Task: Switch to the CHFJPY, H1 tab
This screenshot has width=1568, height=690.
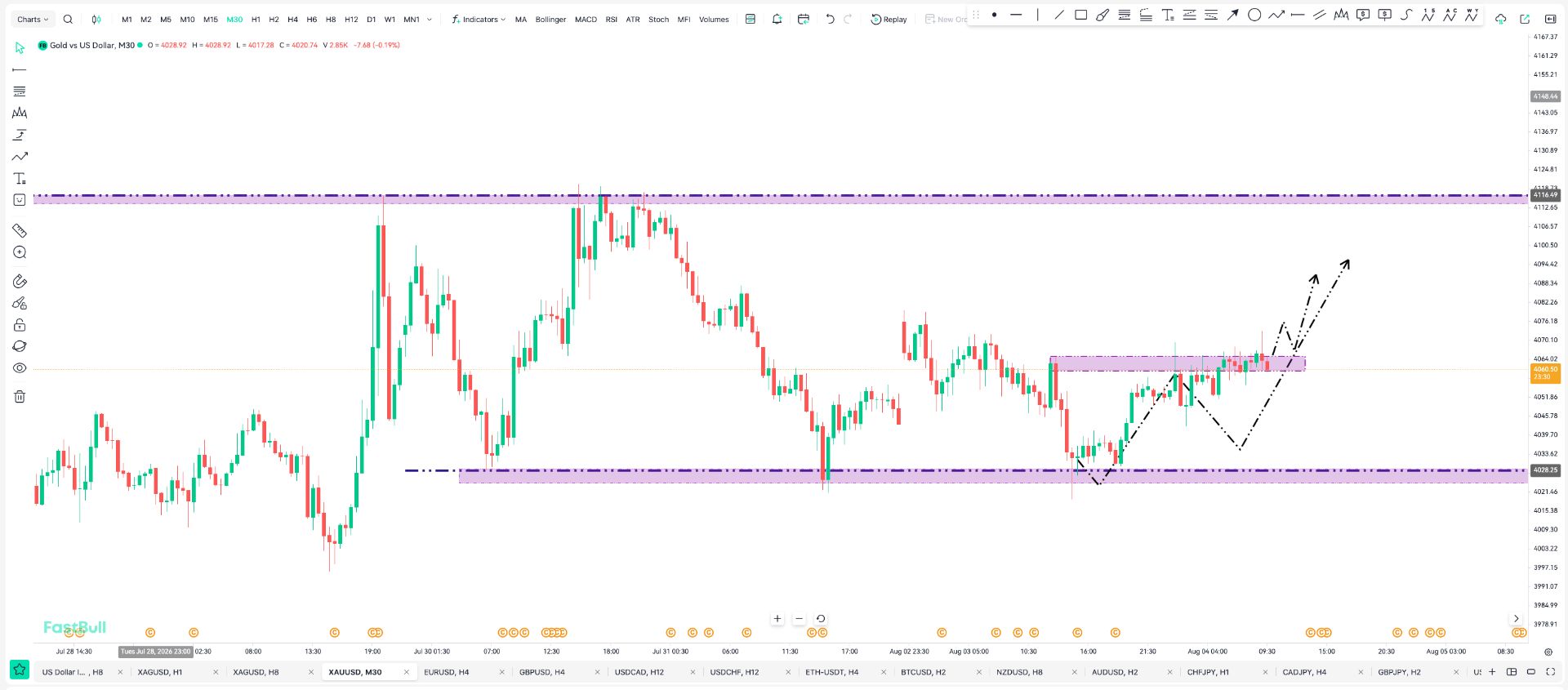Action: tap(1208, 672)
